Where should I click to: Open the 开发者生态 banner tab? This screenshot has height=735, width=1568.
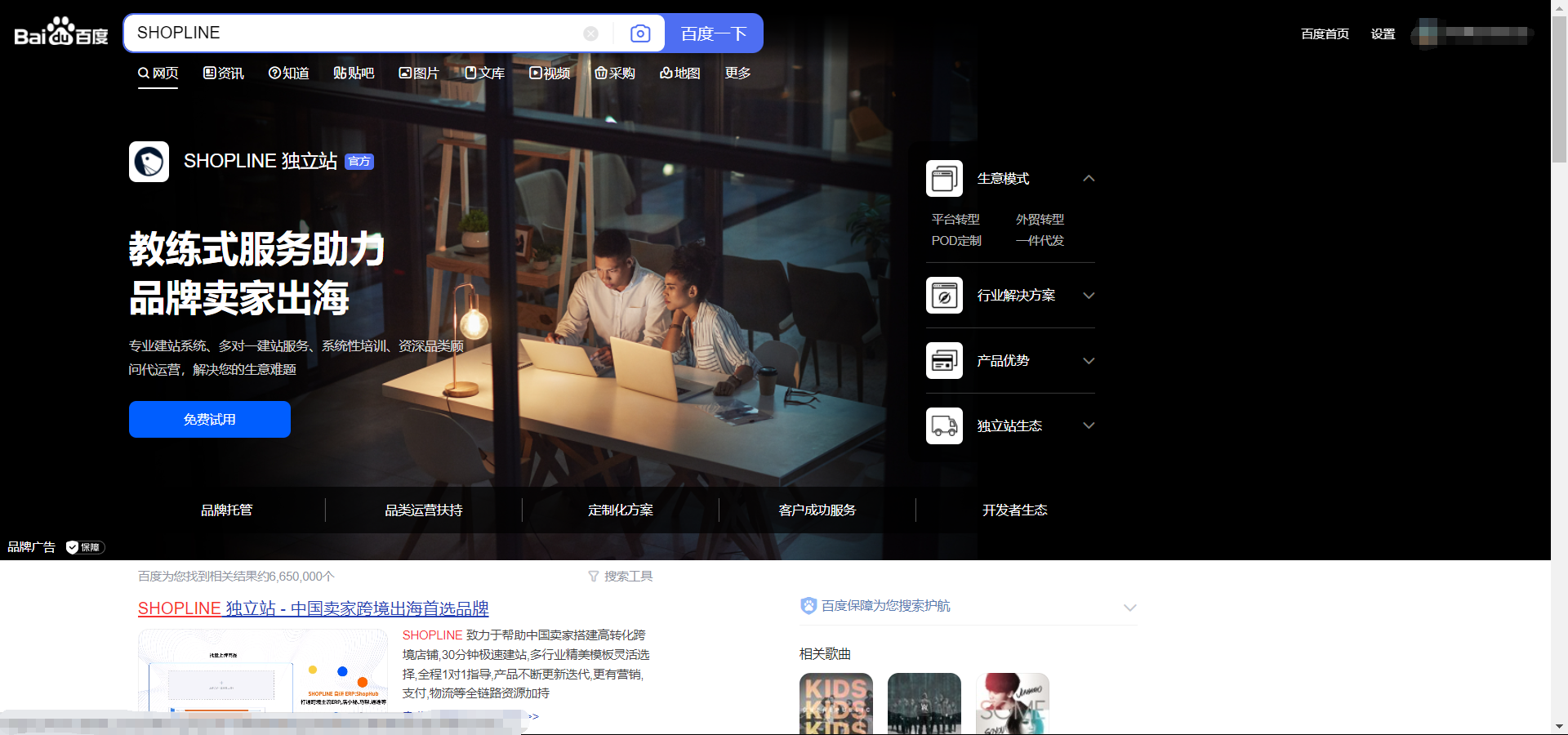pyautogui.click(x=1015, y=510)
